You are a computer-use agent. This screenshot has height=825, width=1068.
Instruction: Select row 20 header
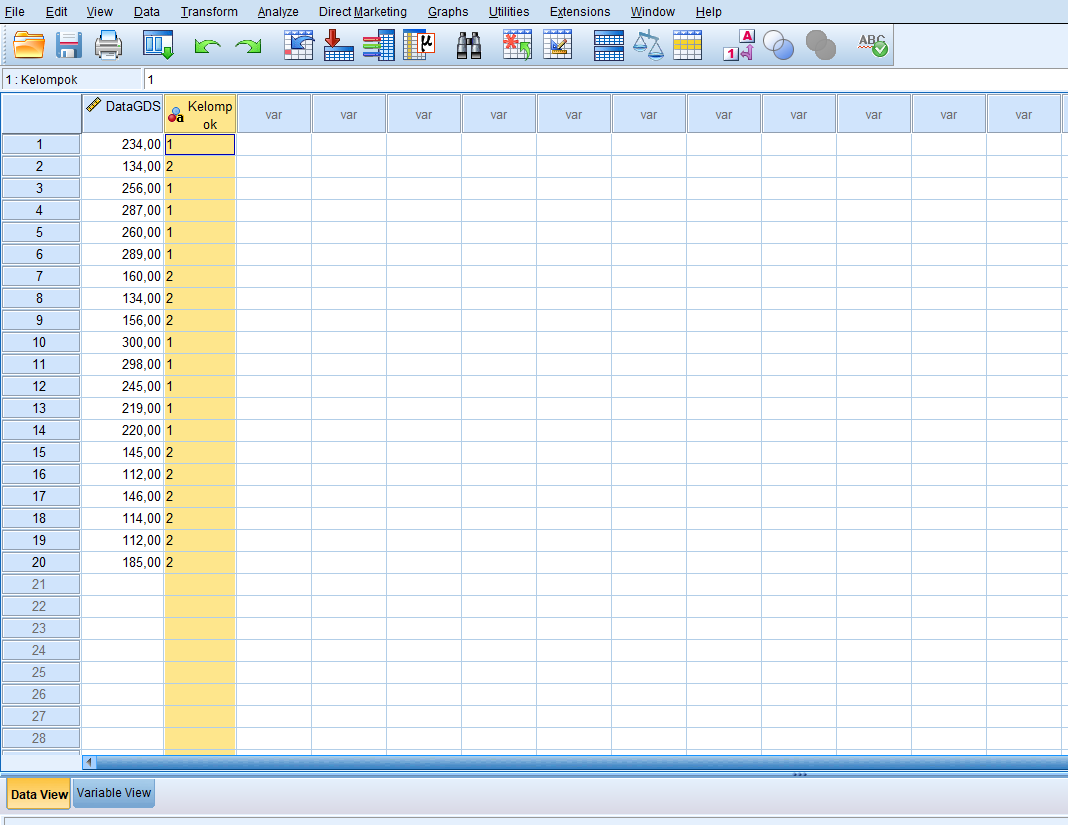pos(40,562)
